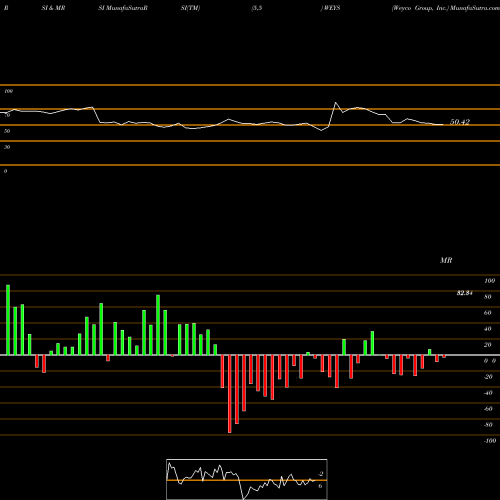This screenshot has width=500, height=500.
Task: Click the MR heading above the bar chart
Action: 446,260
